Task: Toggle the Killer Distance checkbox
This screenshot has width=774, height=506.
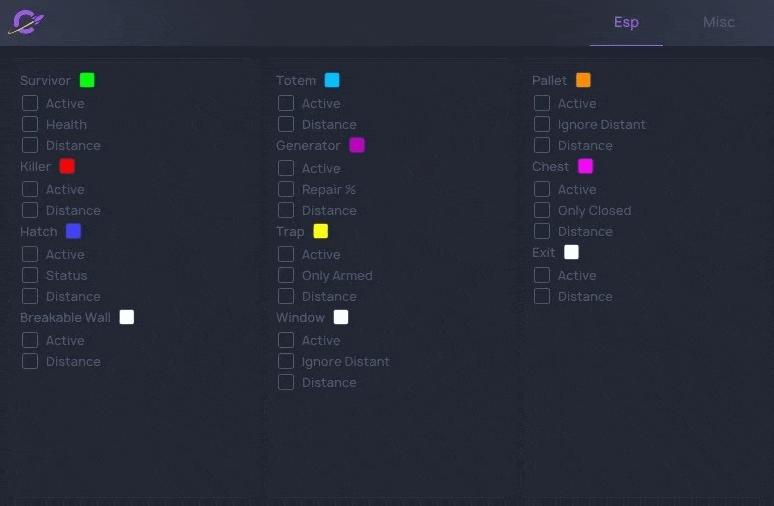Action: point(30,210)
